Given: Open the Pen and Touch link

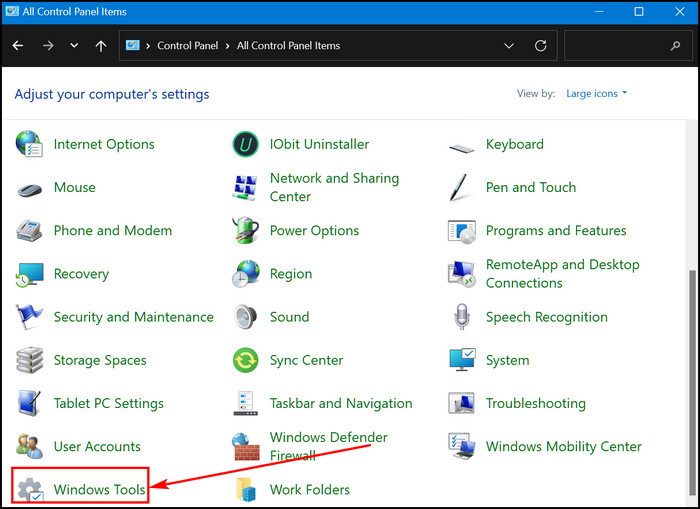Looking at the screenshot, I should pyautogui.click(x=531, y=187).
